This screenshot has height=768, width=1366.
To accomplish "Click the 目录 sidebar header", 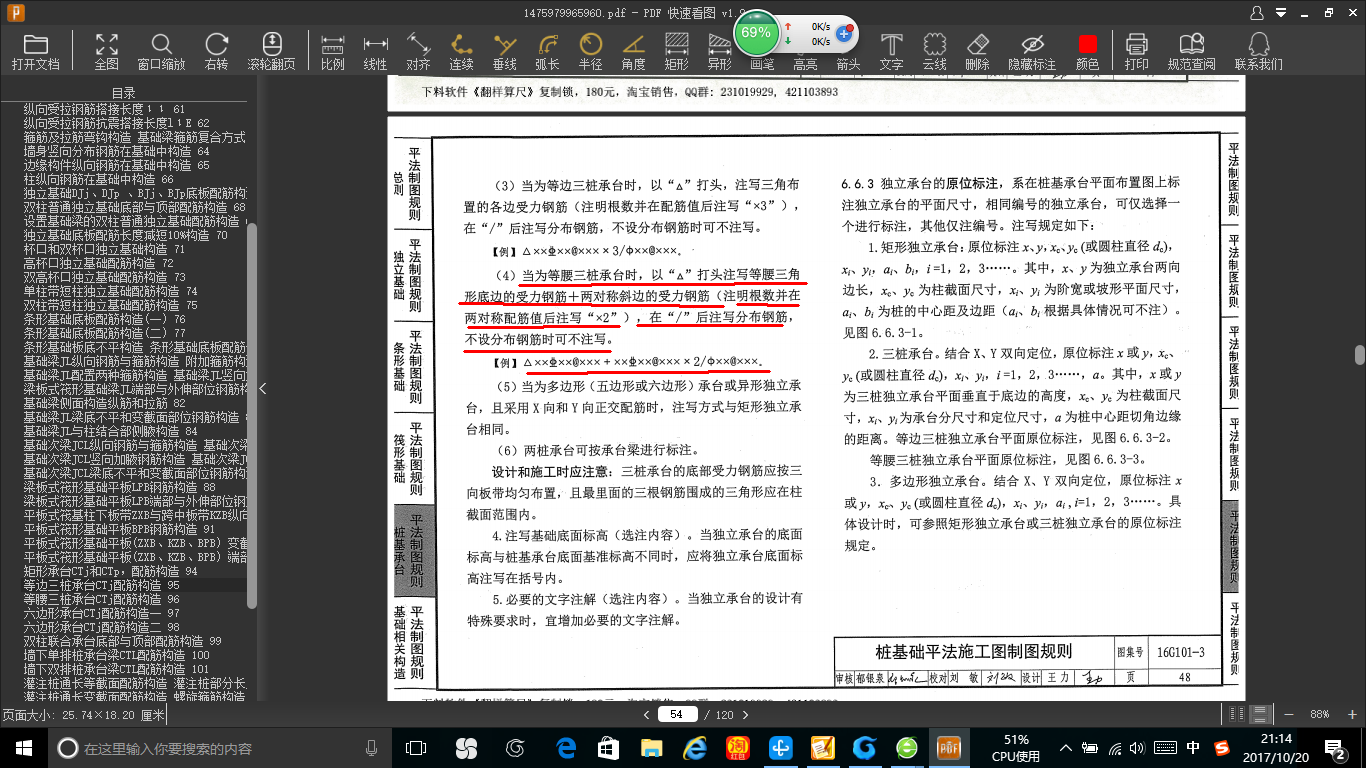I will point(124,93).
